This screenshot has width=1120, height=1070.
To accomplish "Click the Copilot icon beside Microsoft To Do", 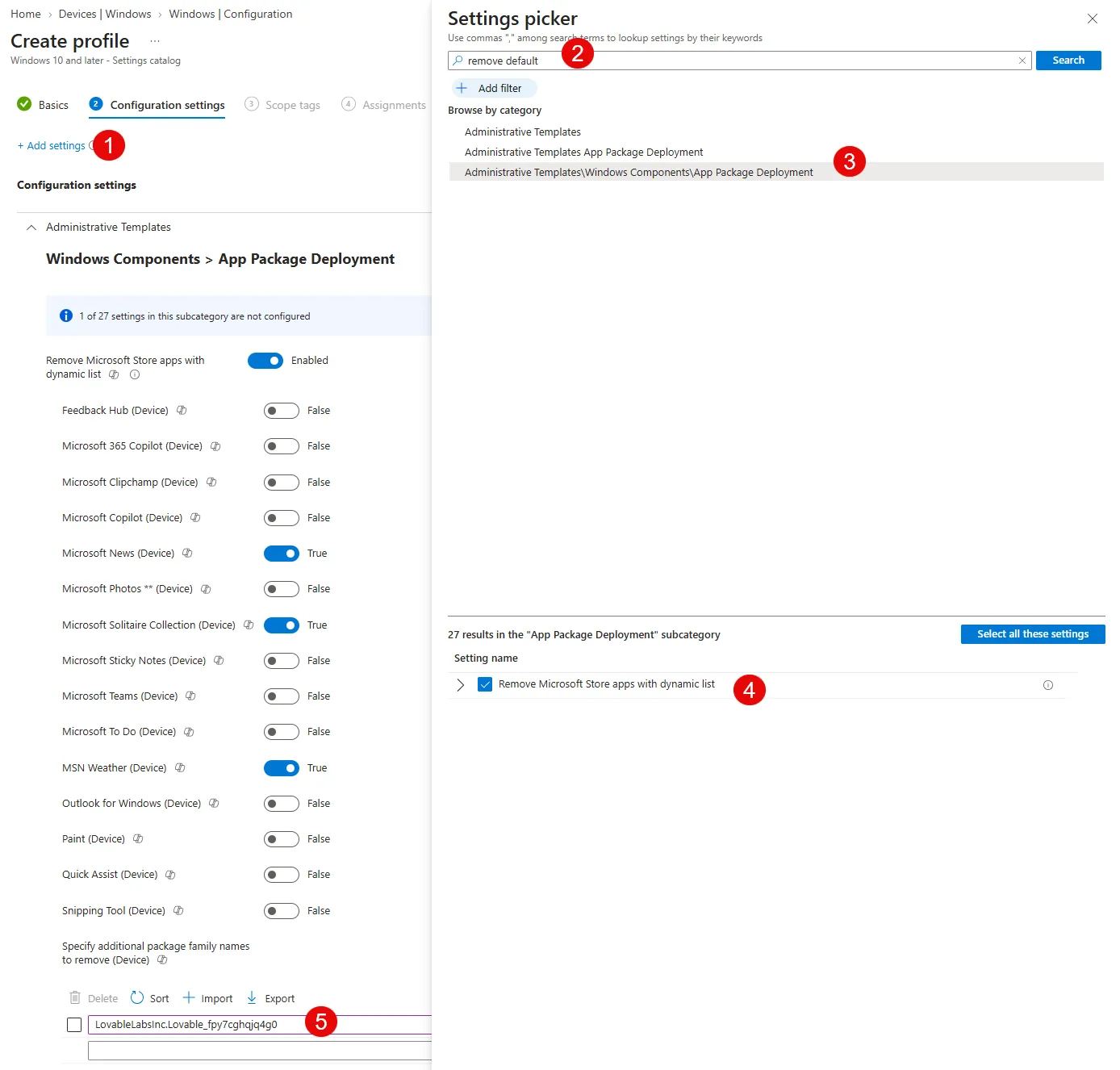I will 189,732.
